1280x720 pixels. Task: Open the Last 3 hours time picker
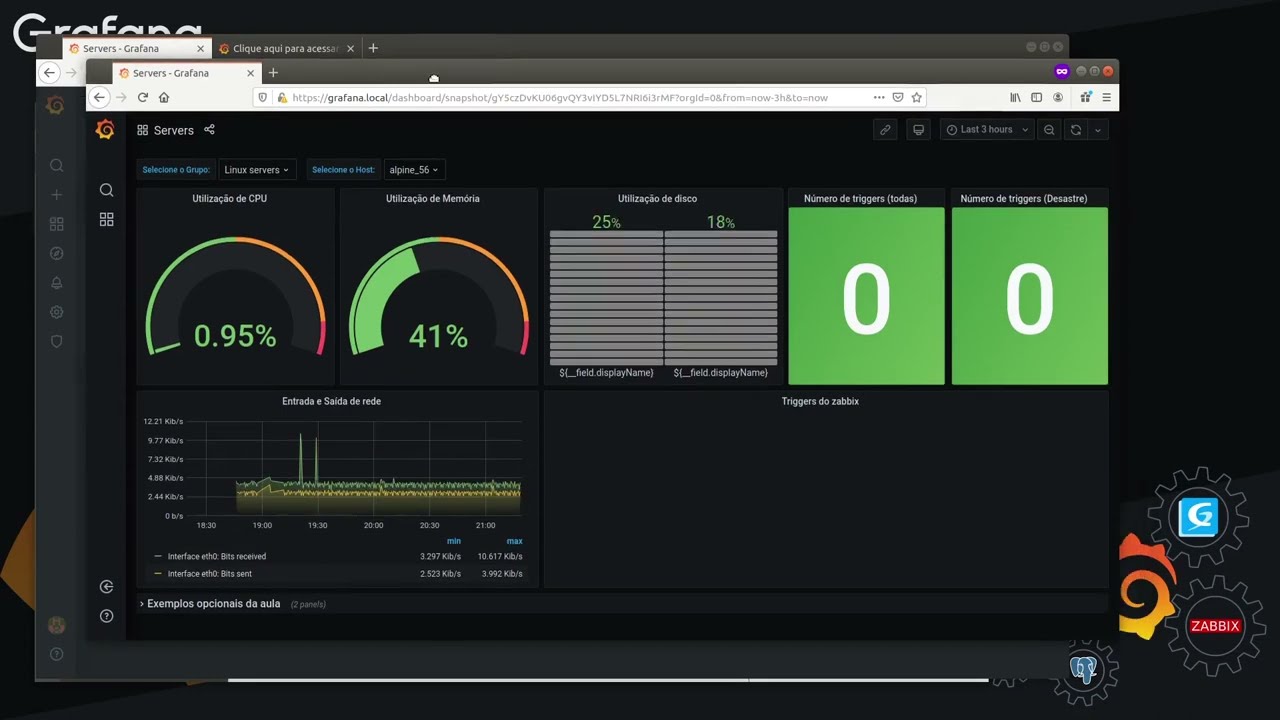tap(986, 130)
